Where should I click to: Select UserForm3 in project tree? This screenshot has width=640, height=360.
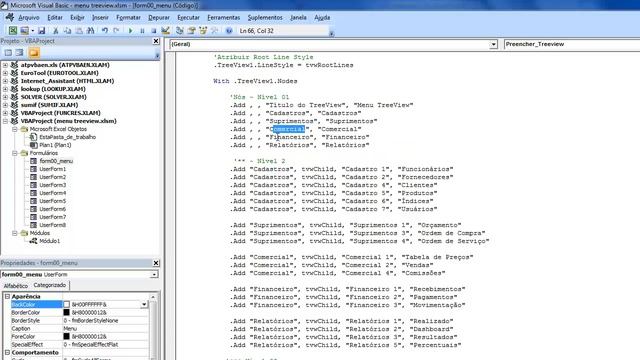(x=53, y=185)
